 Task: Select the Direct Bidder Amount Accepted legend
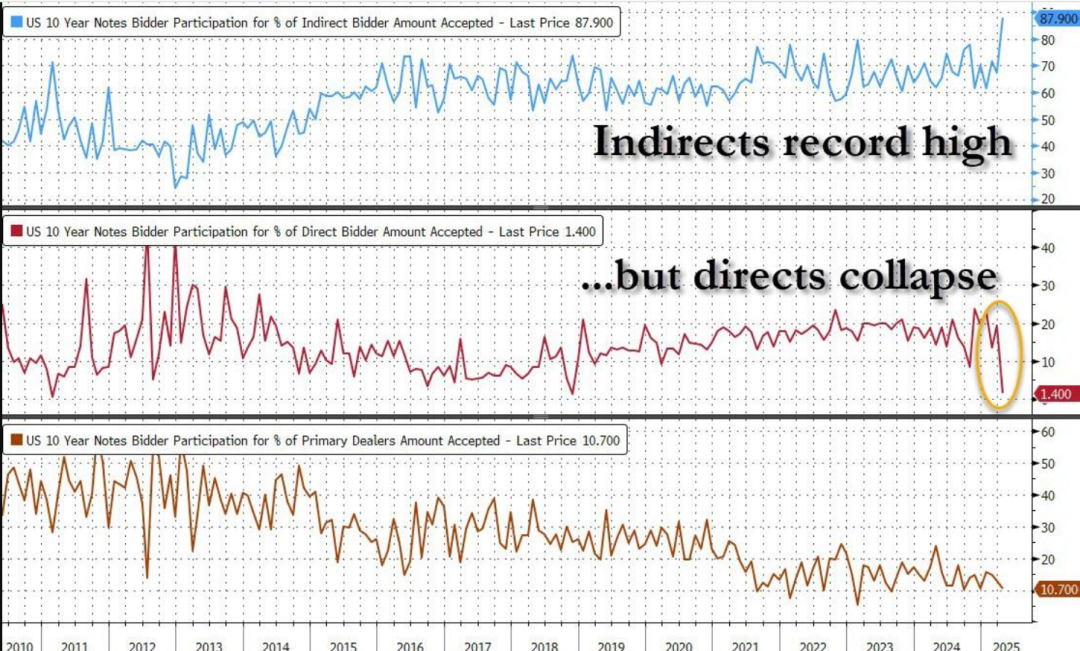click(x=303, y=231)
